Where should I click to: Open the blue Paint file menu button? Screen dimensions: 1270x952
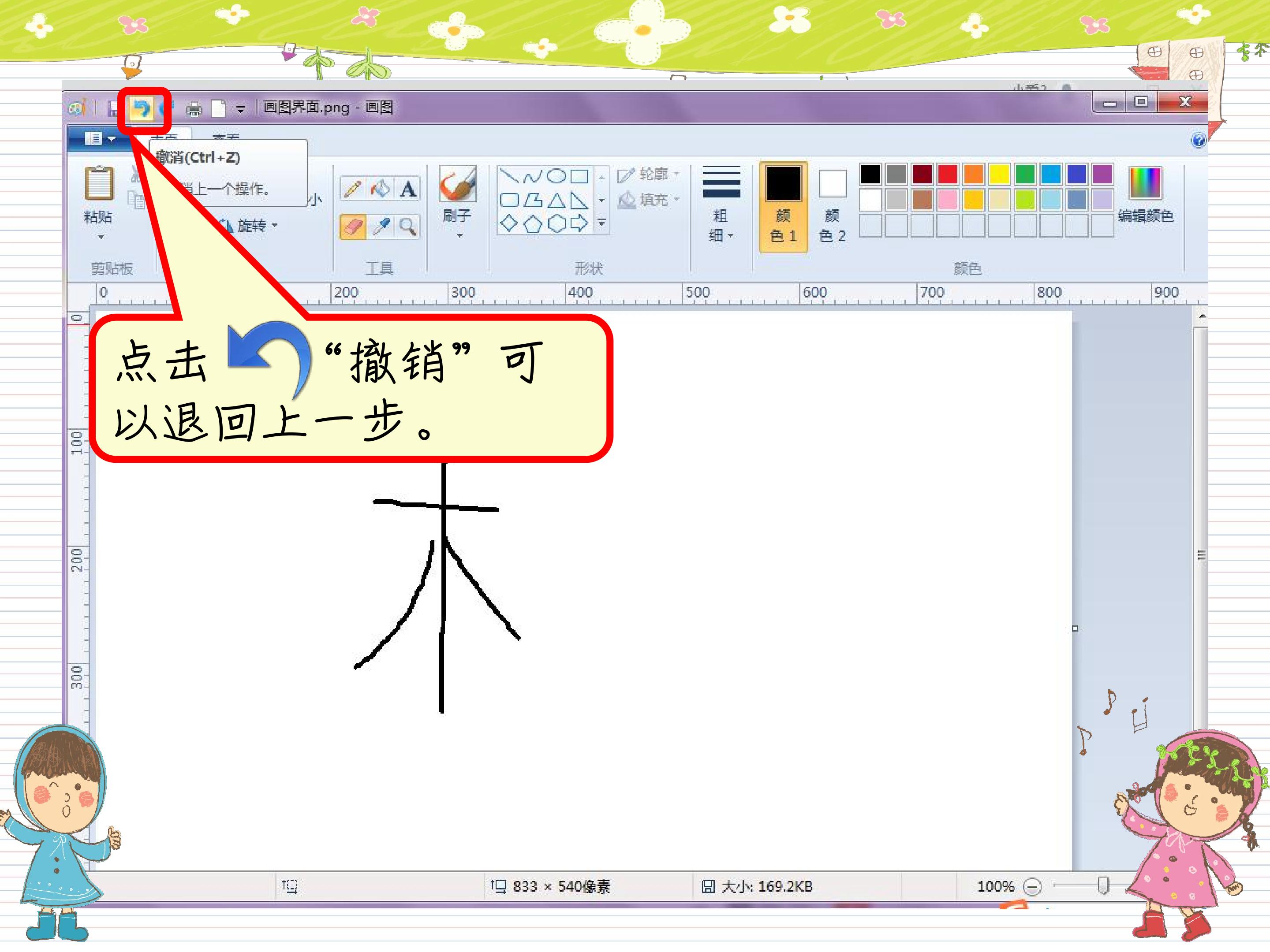pos(99,138)
